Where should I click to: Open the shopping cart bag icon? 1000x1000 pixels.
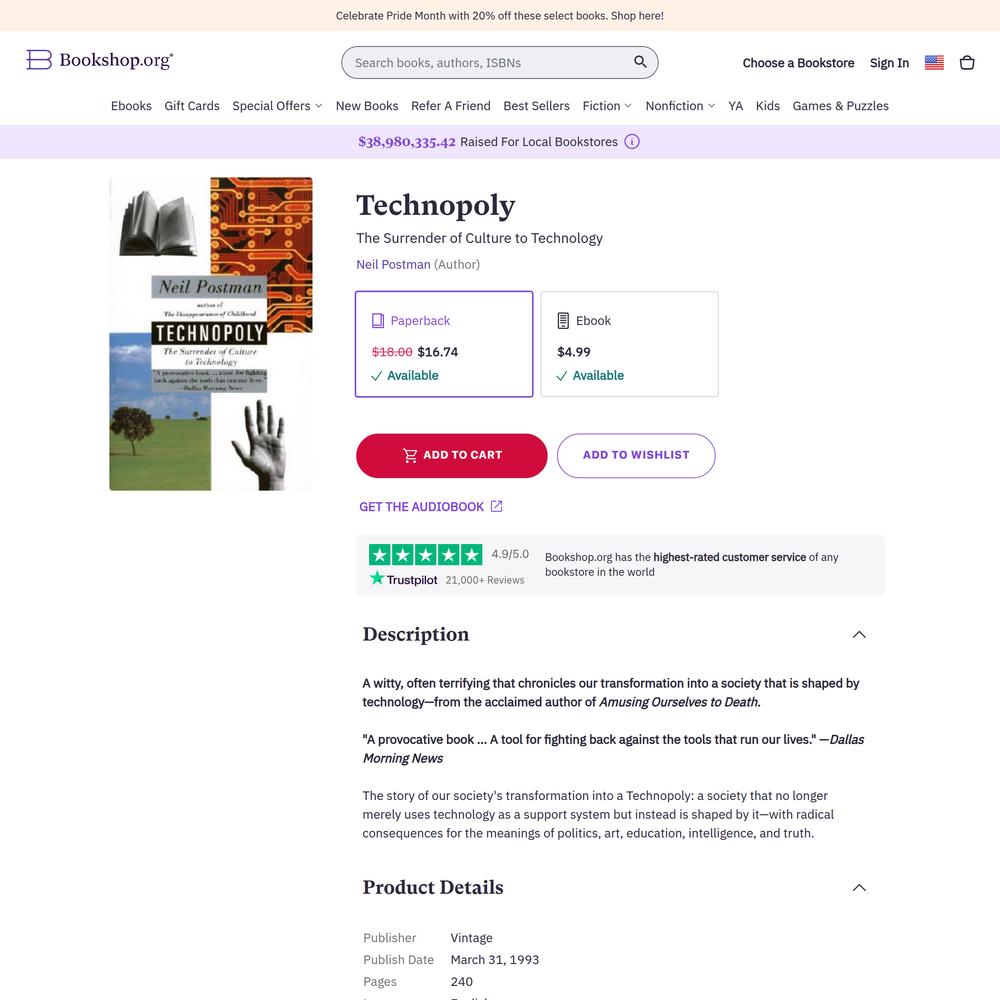tap(967, 62)
